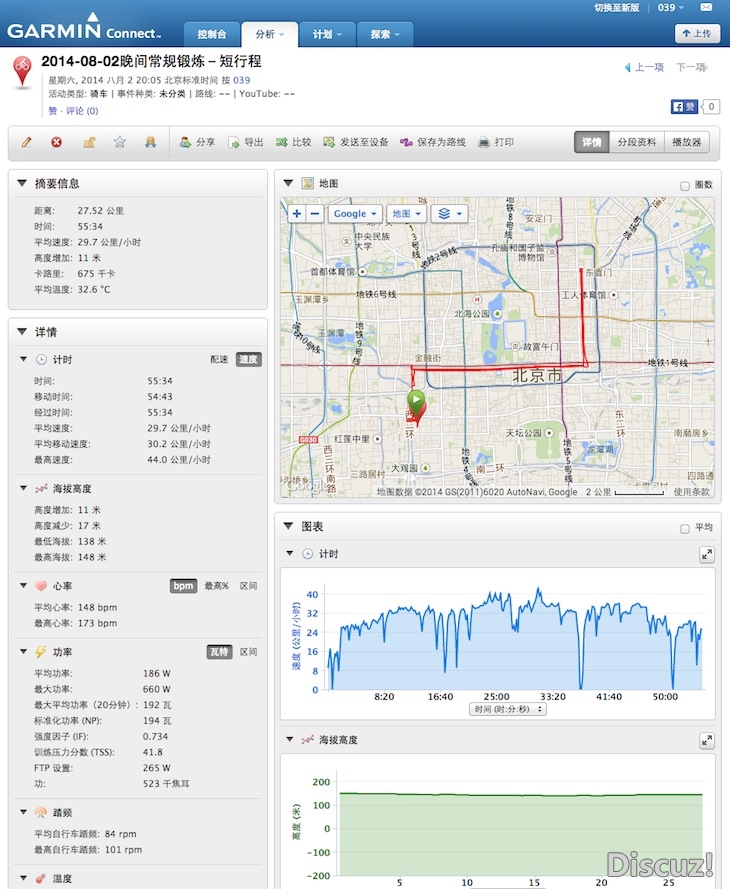Click the award badge icon in toolbar

click(x=150, y=142)
